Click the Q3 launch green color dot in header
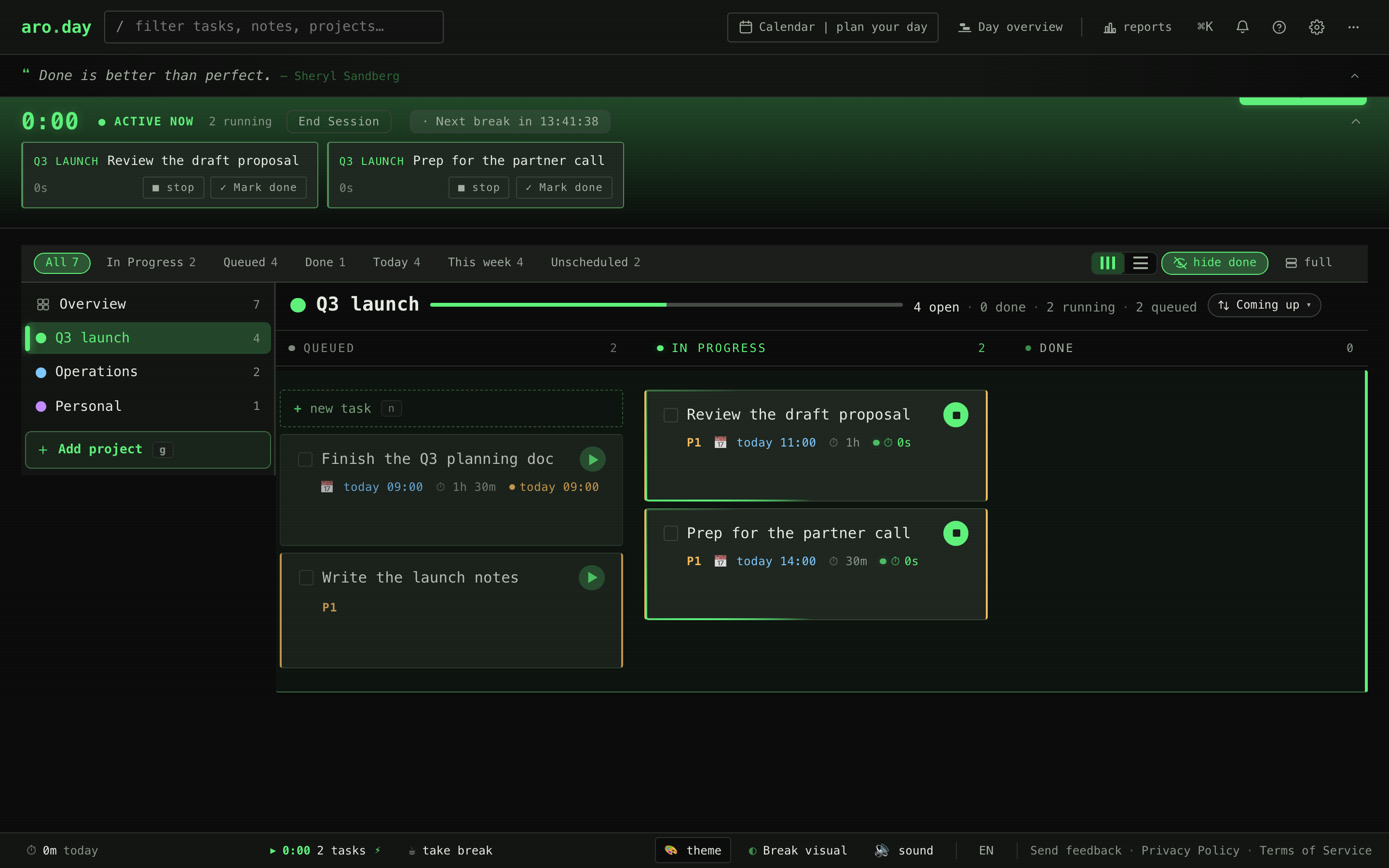This screenshot has width=1389, height=868. click(298, 305)
